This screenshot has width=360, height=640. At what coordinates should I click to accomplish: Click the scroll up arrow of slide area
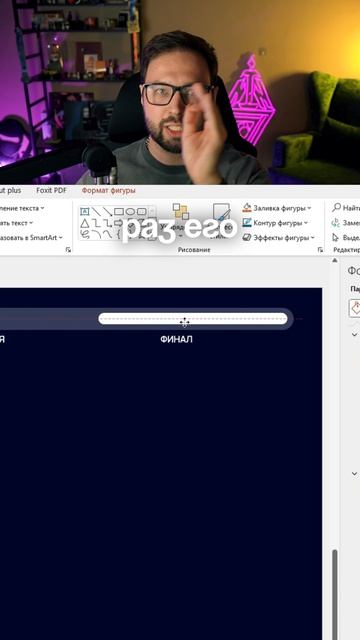[335, 260]
